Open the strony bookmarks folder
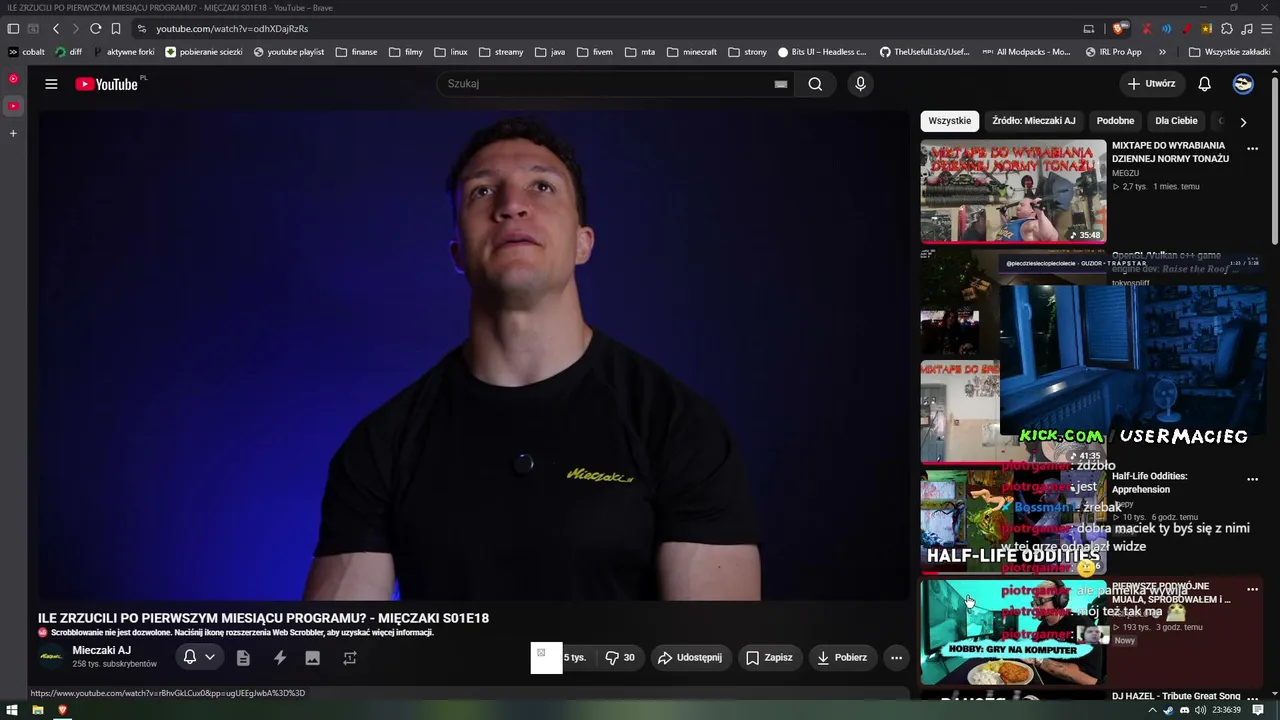This screenshot has width=1280, height=720. coord(747,52)
